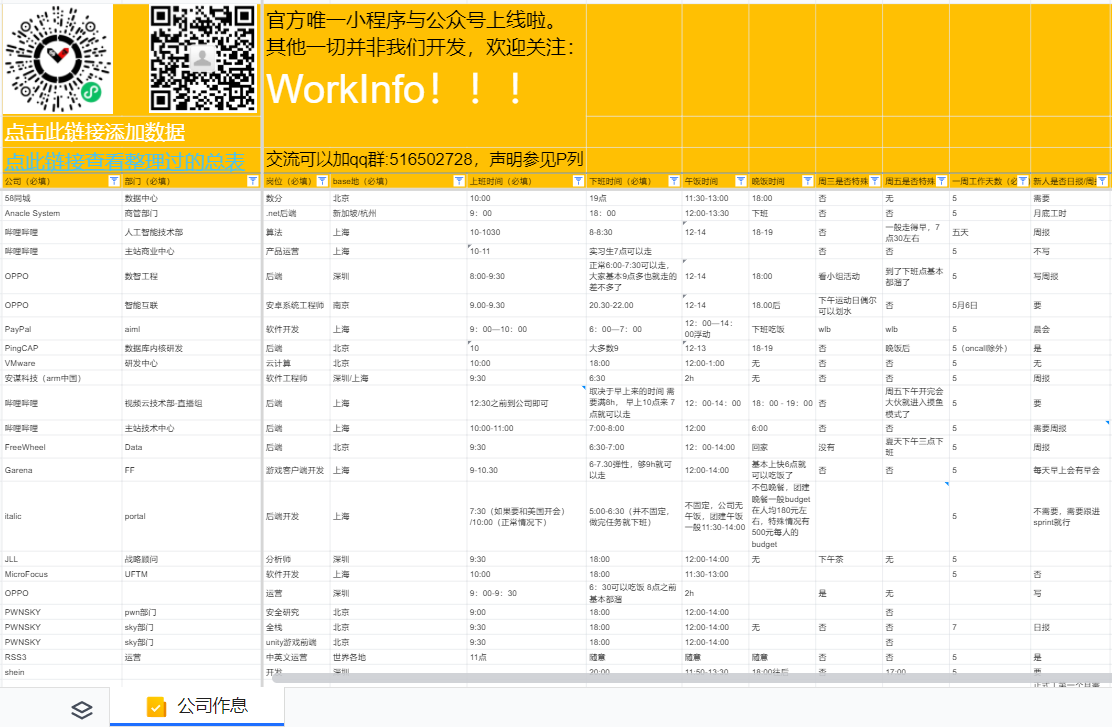The image size is (1112, 727).
Task: Select 12:30之前到公司即可 cell
Action: [526, 404]
